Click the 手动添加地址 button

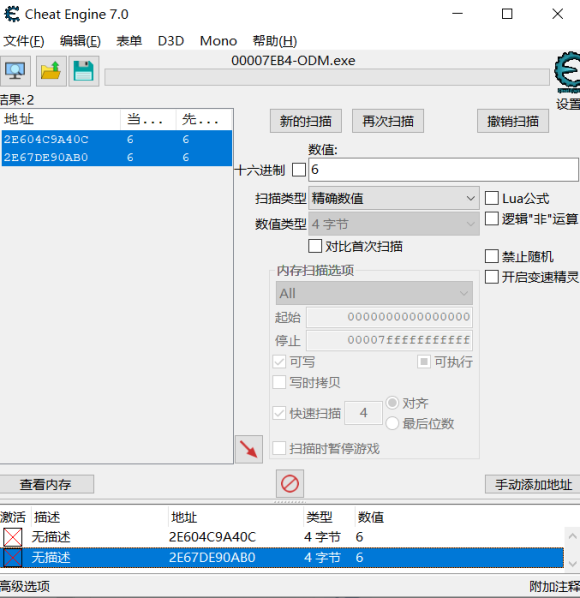click(x=533, y=484)
